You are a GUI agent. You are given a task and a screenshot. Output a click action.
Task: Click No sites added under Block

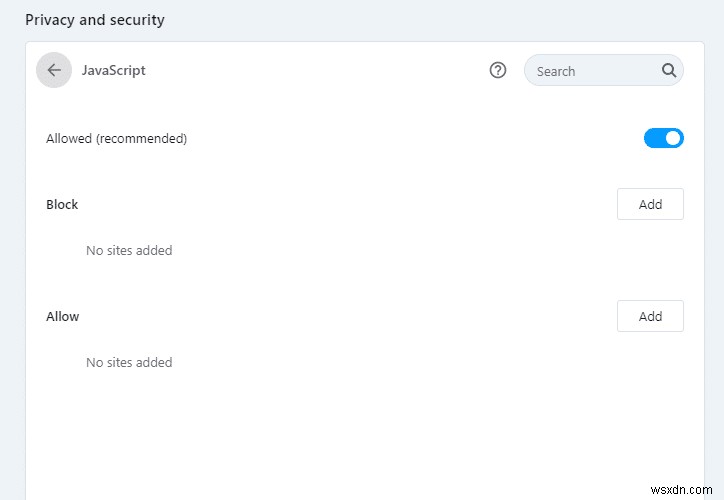coord(129,250)
